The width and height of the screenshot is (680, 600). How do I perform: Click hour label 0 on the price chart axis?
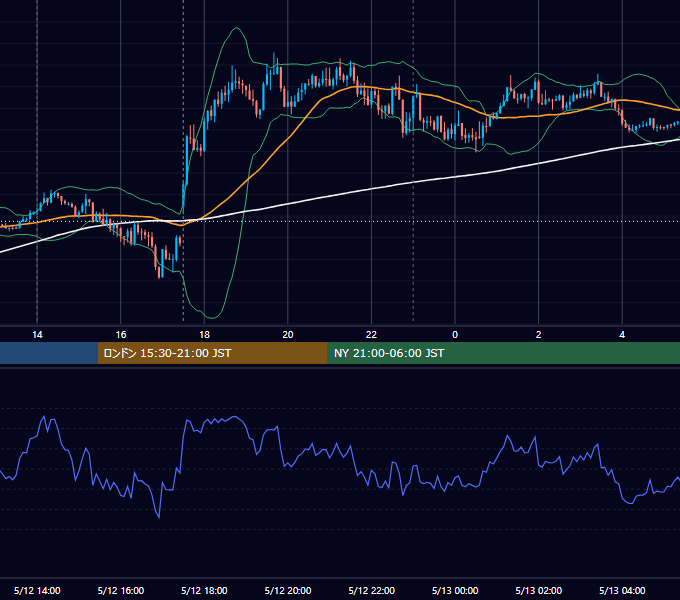[x=455, y=335]
